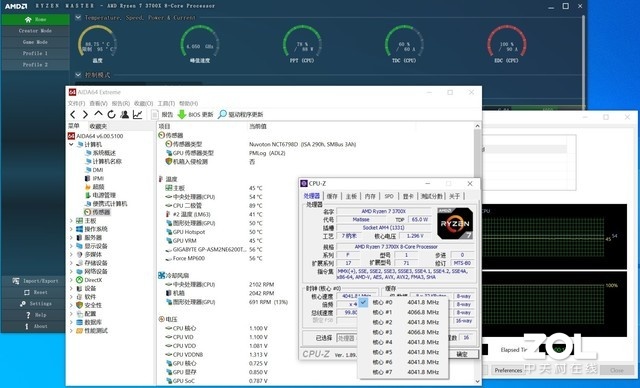Open the AIDA64 查看(V) menu
This screenshot has height=388, width=640.
tap(98, 104)
